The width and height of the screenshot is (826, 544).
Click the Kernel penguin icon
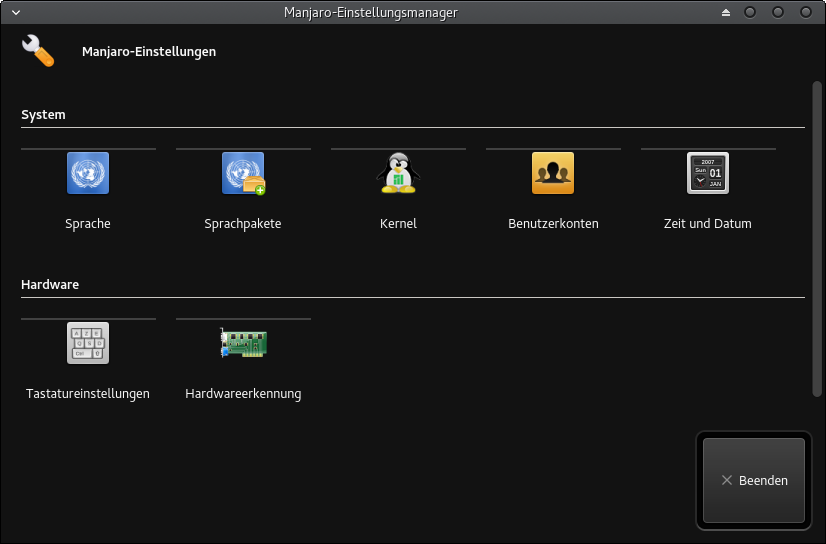click(x=398, y=173)
